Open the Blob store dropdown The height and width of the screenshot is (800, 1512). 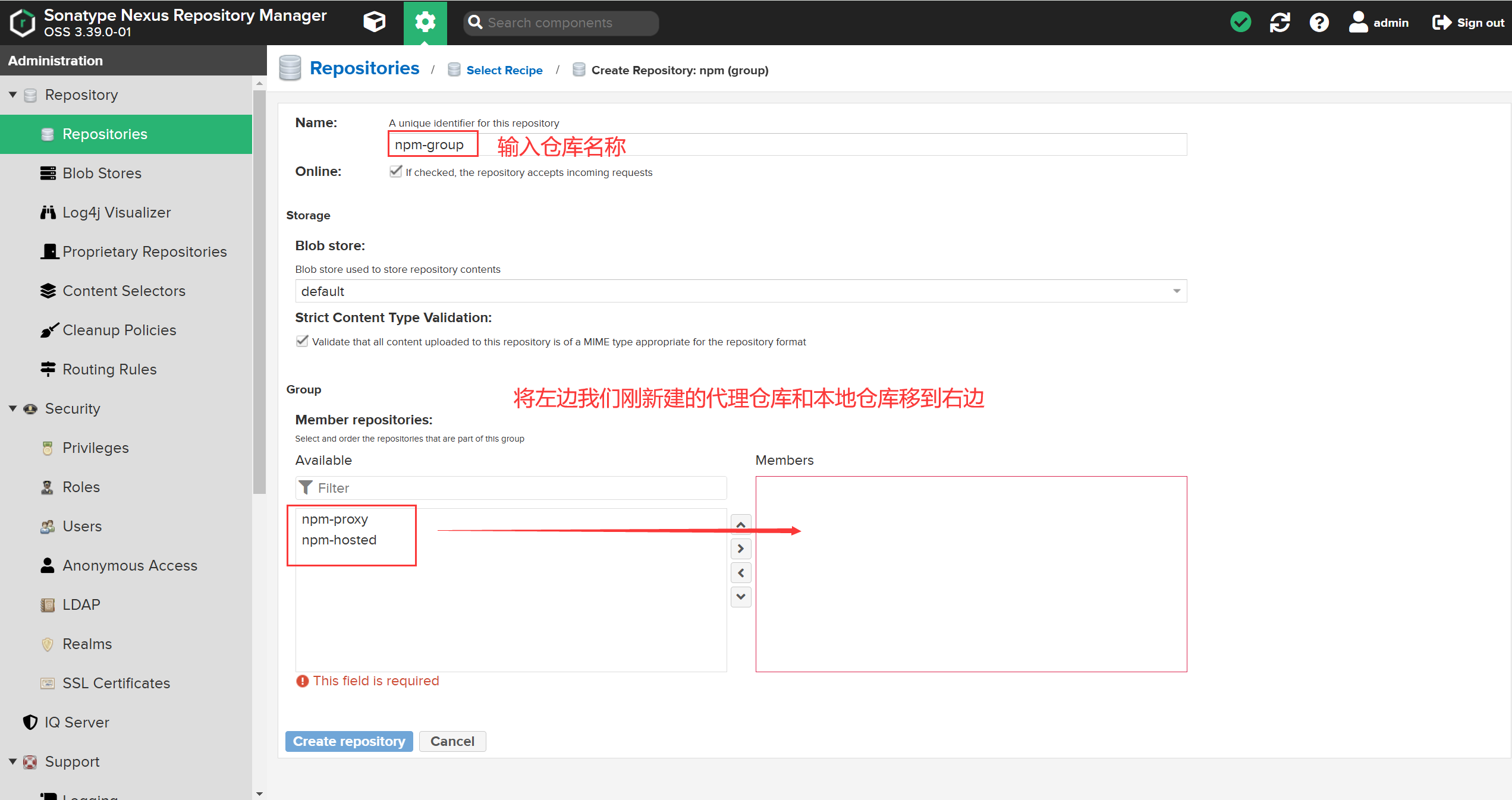click(x=1176, y=291)
